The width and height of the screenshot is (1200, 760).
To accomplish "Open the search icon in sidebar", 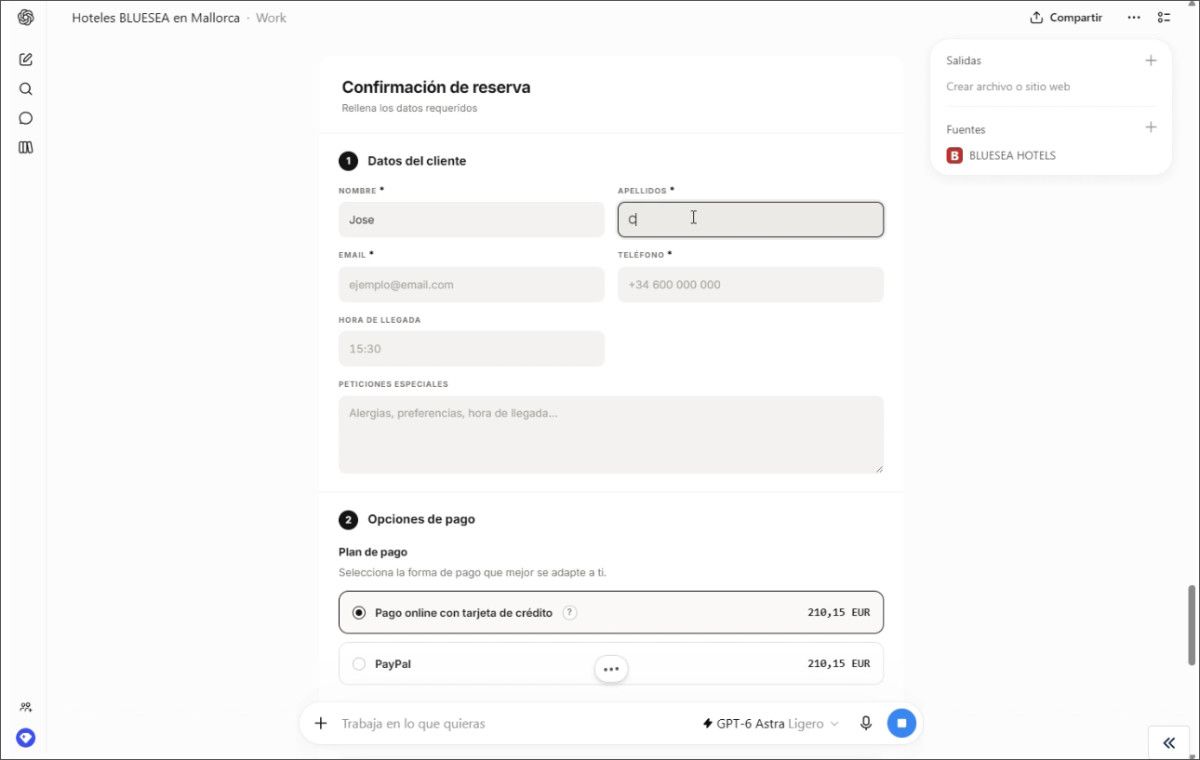I will [26, 89].
